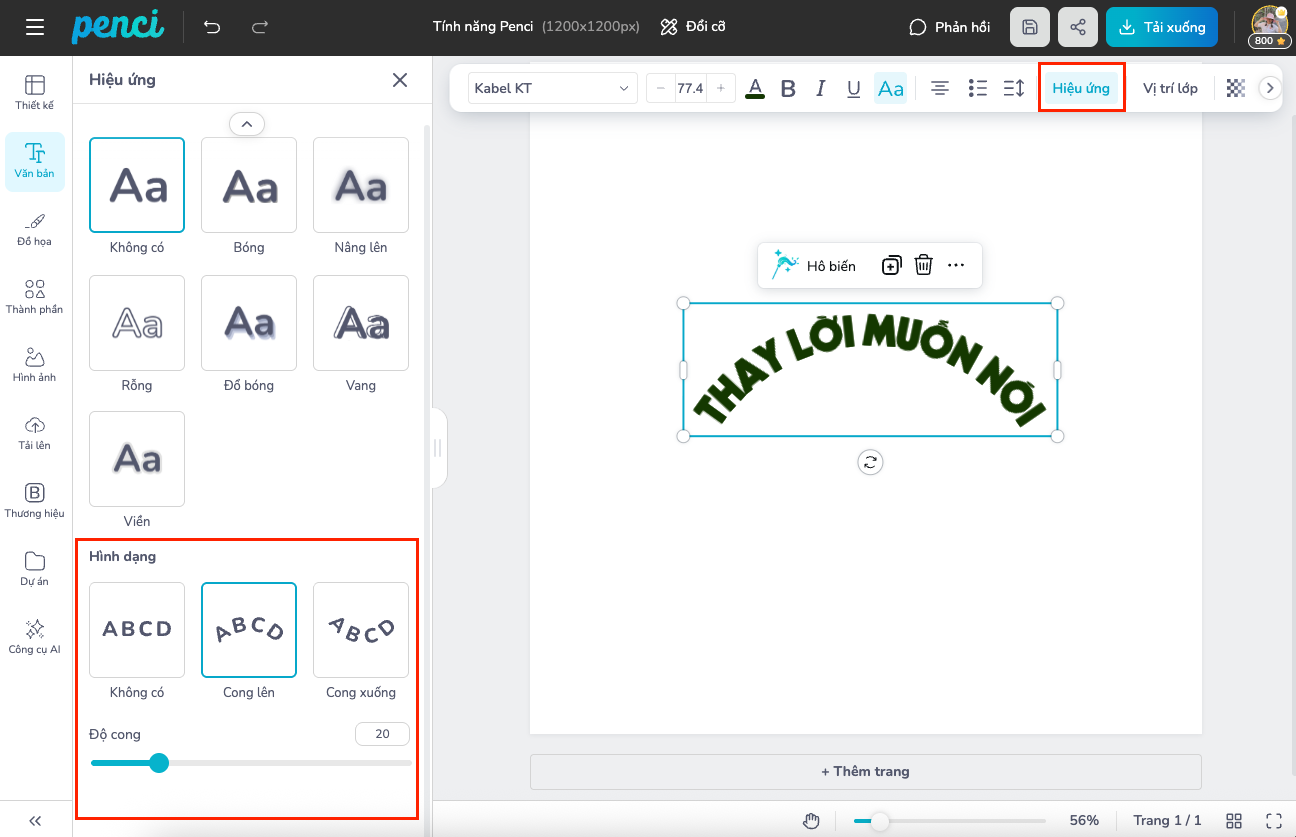The width and height of the screenshot is (1296, 837).
Task: Toggle underline text formatting
Action: pyautogui.click(x=854, y=89)
